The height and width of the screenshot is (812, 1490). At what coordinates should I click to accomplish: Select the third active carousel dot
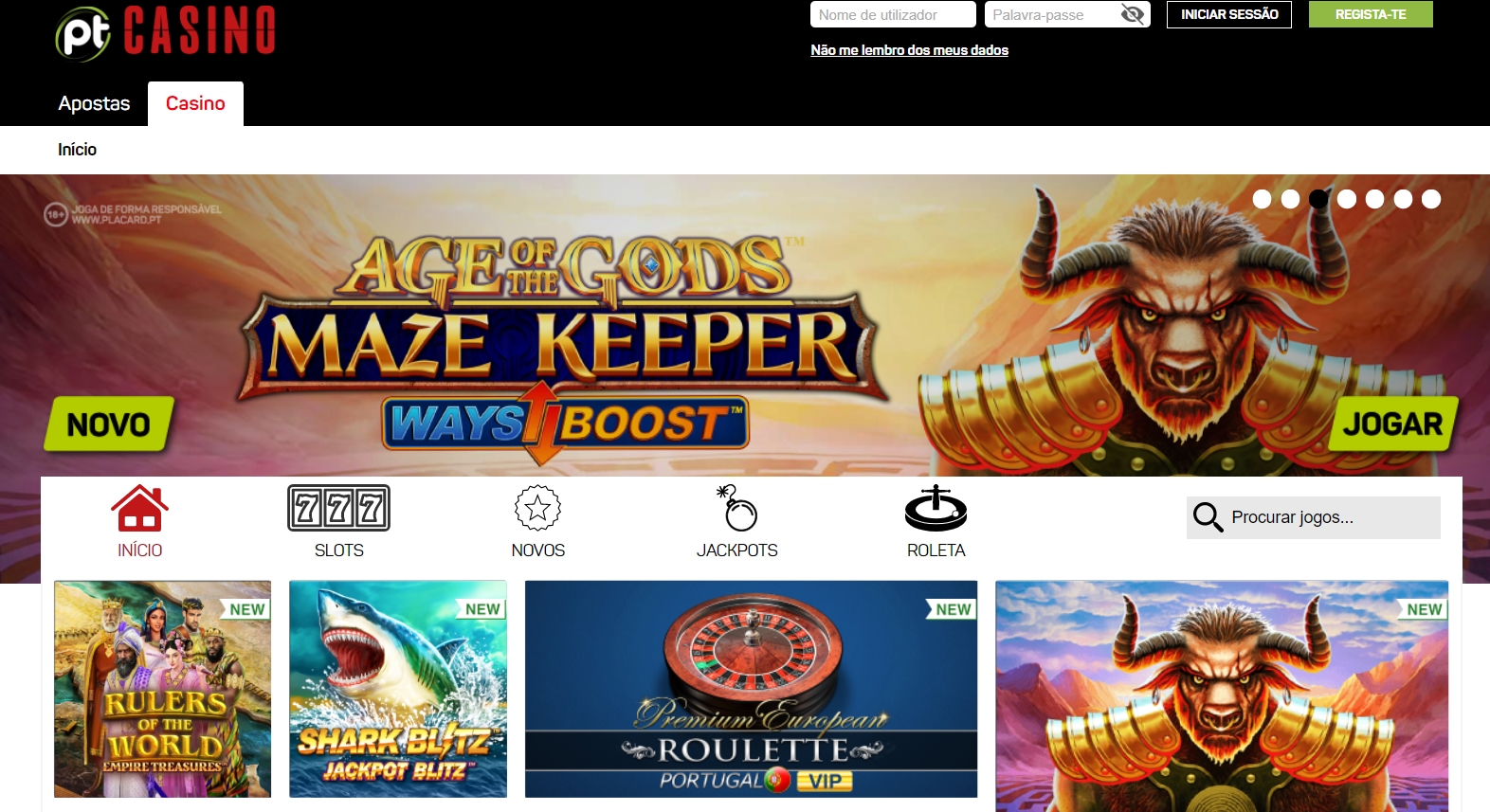click(1318, 199)
